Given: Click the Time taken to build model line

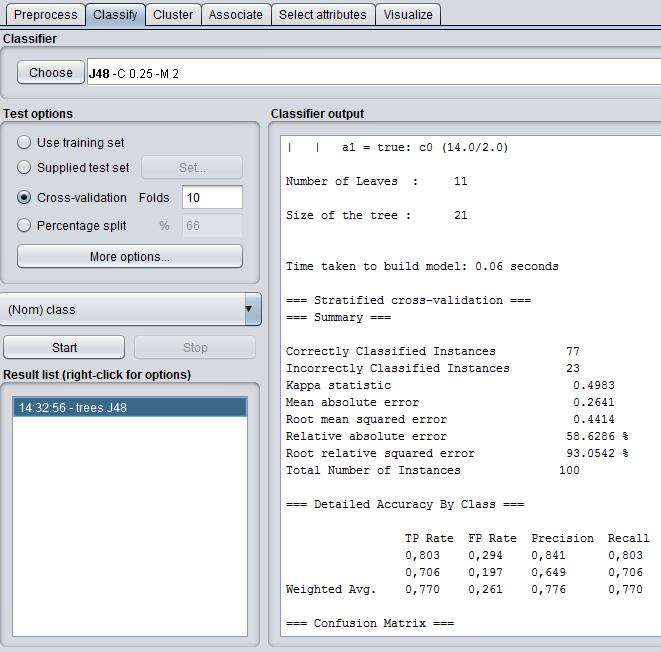Looking at the screenshot, I should tap(422, 266).
